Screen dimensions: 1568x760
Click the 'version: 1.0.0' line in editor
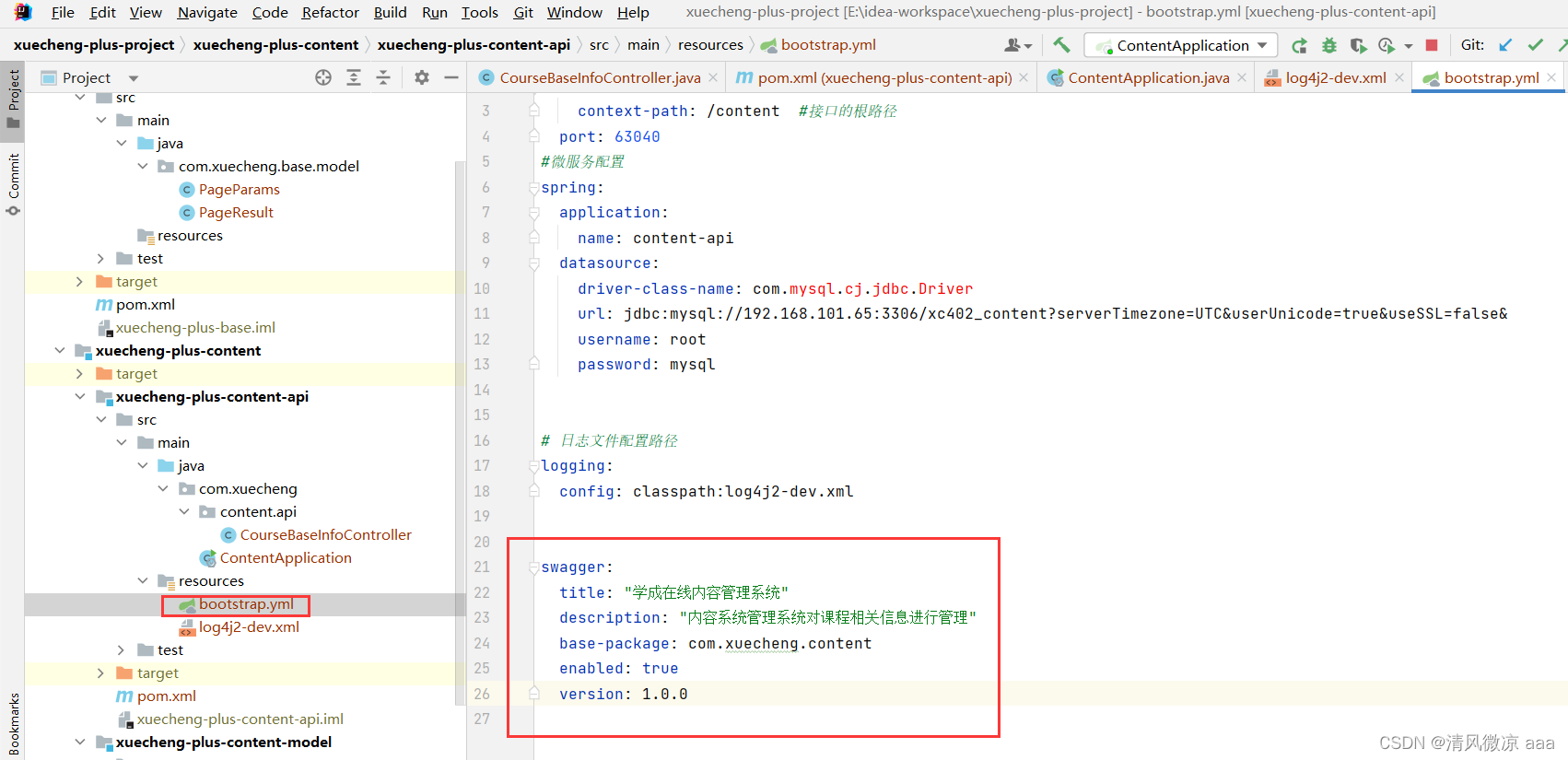(x=623, y=695)
